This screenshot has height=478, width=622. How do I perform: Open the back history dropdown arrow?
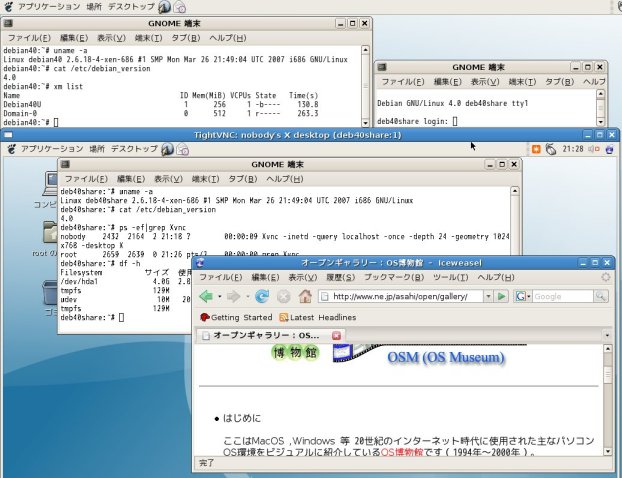219,296
